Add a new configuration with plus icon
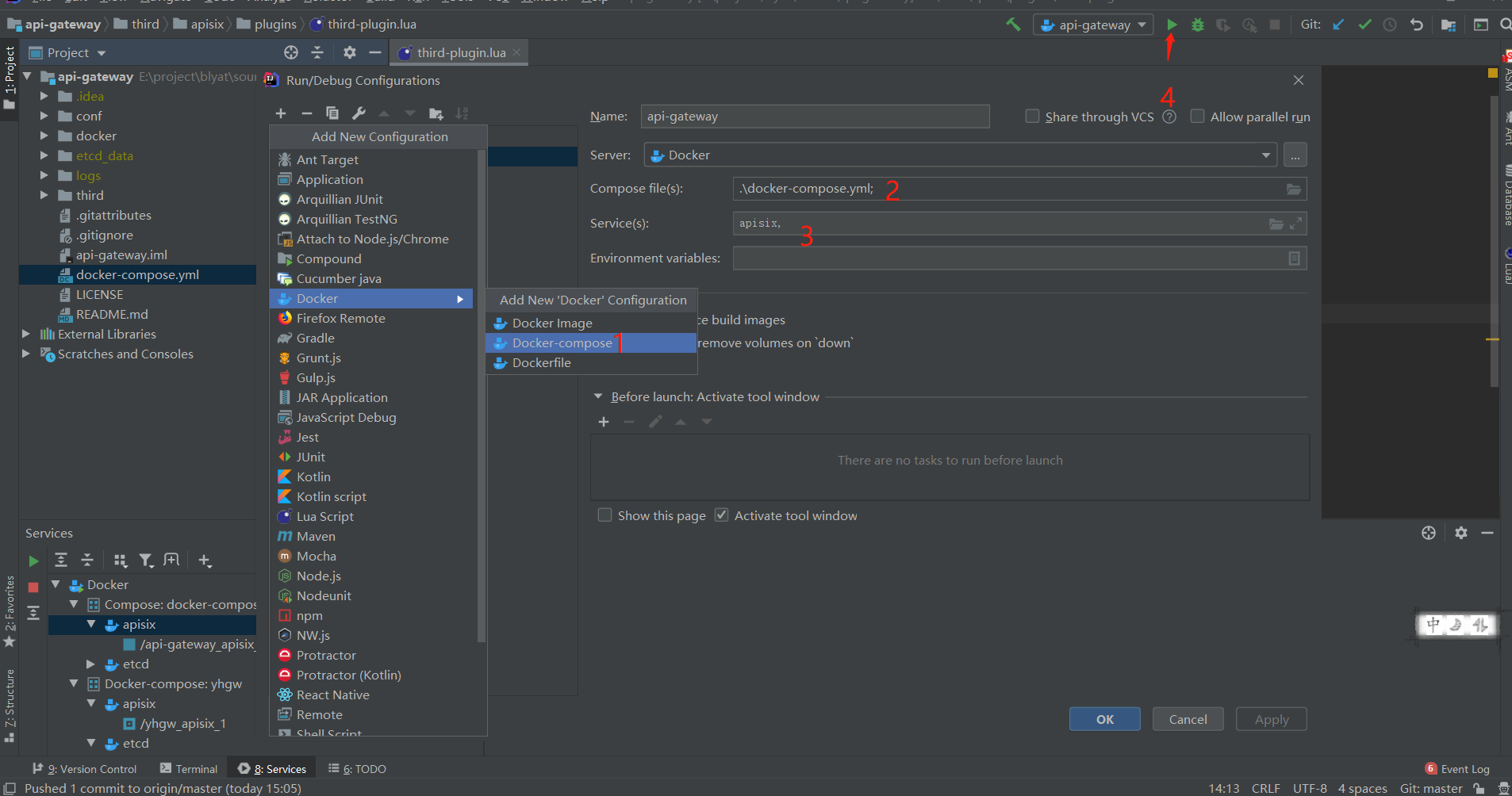The width and height of the screenshot is (1512, 796). coord(281,113)
